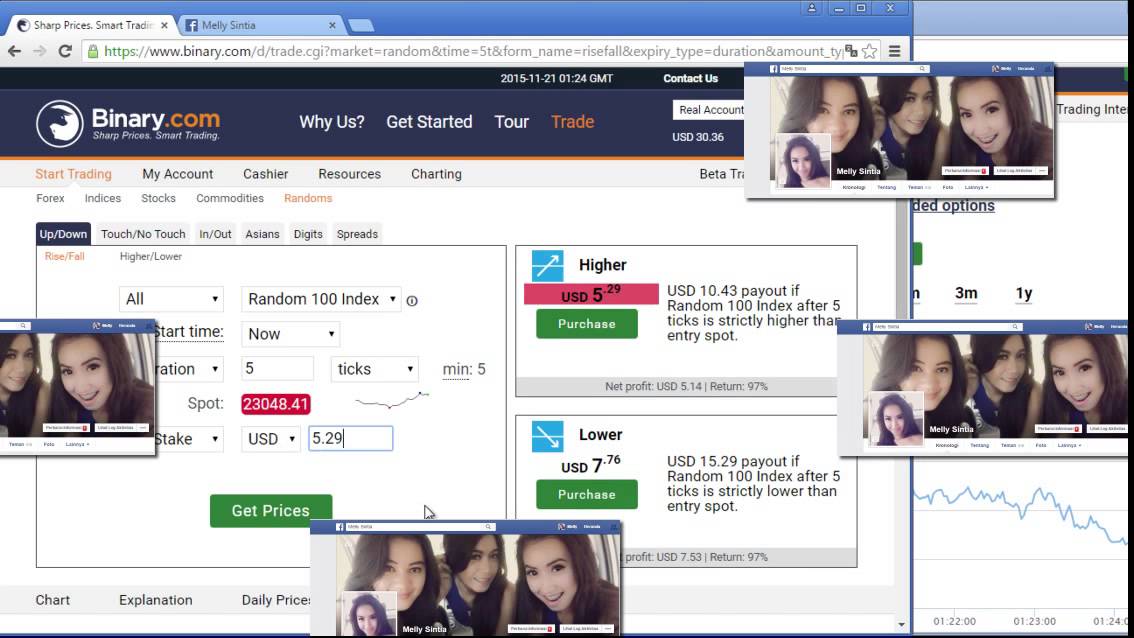Open the Resources menu
Screen dimensions: 1134x638
pos(349,174)
